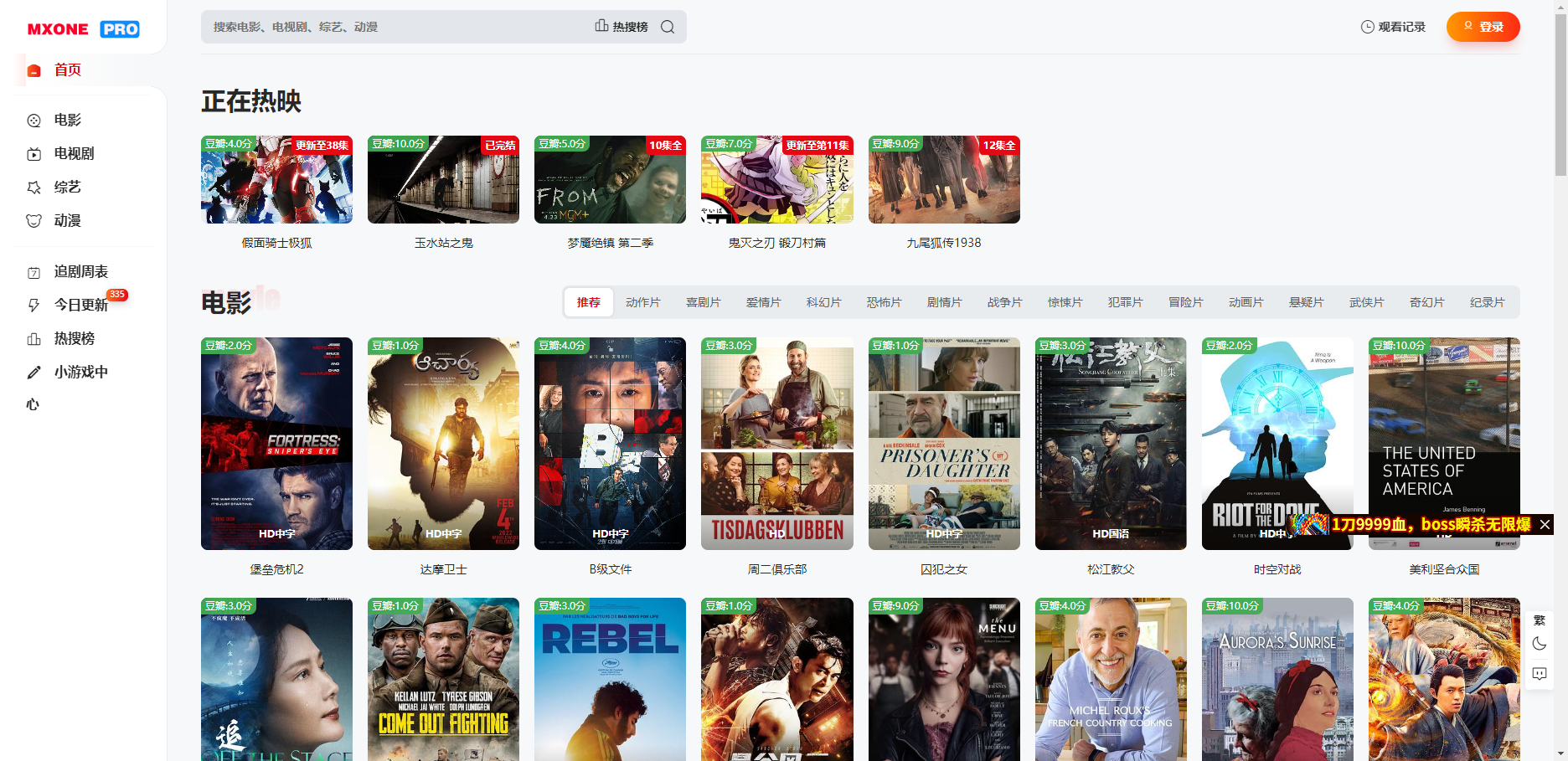This screenshot has height=761, width=1568.
Task: Open the 松江教父 movie poster
Action: click(x=1111, y=444)
